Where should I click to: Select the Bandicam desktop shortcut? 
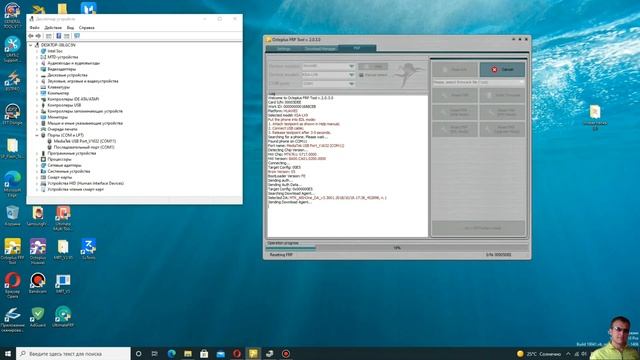38,283
